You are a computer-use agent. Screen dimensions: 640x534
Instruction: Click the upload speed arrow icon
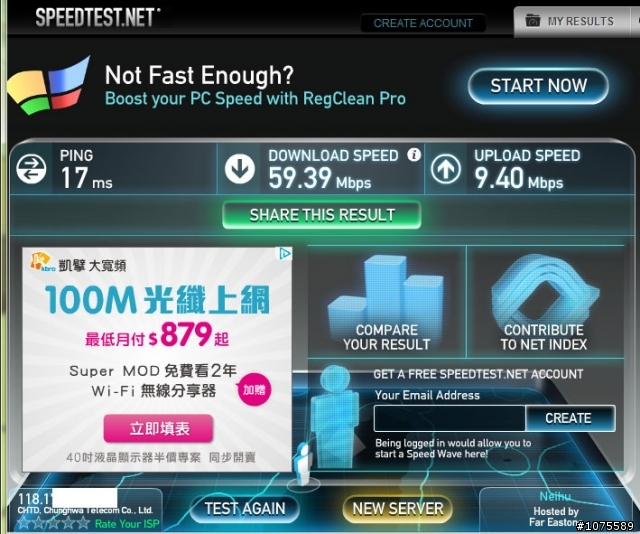pos(446,168)
